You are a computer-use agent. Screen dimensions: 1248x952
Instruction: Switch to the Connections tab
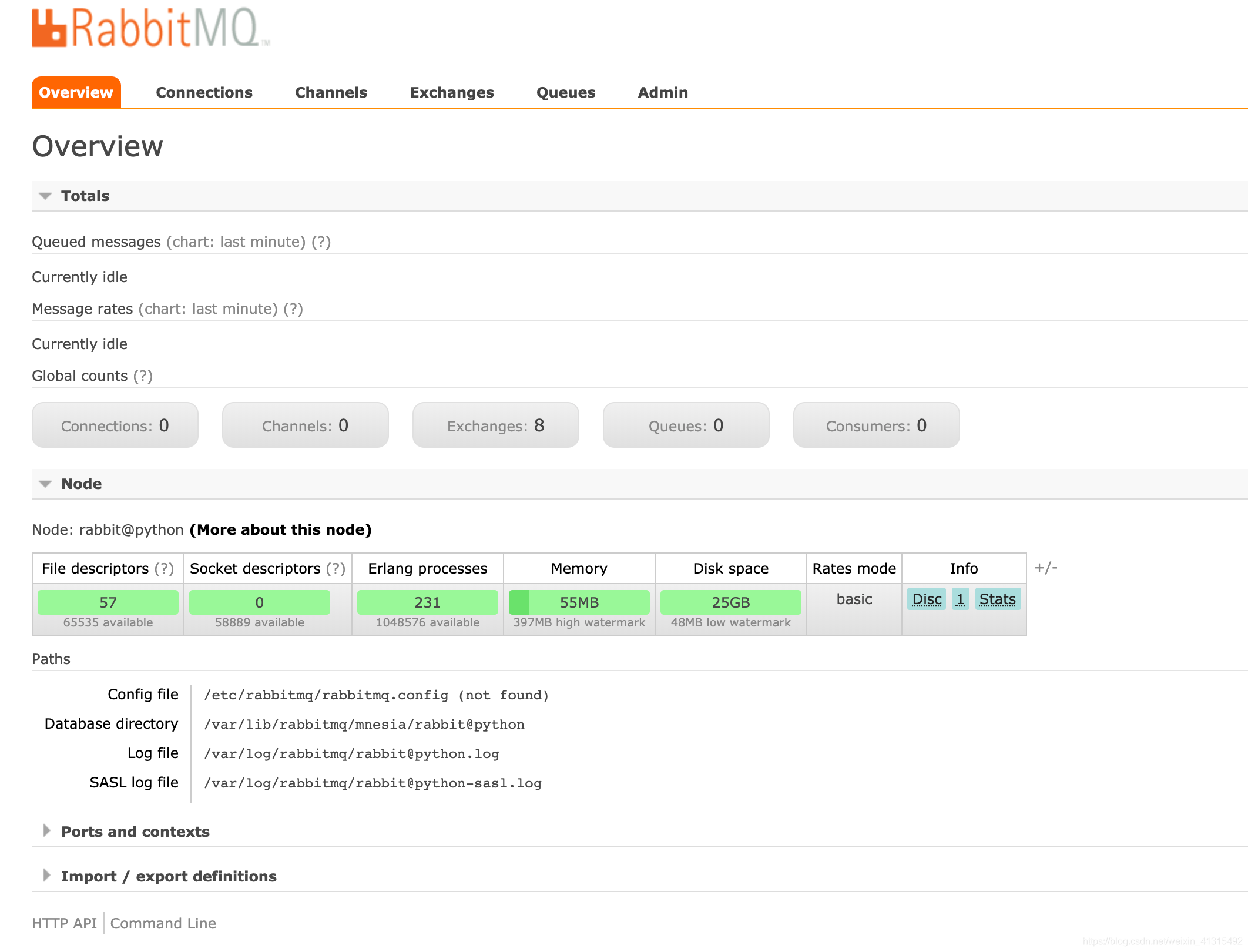(204, 93)
